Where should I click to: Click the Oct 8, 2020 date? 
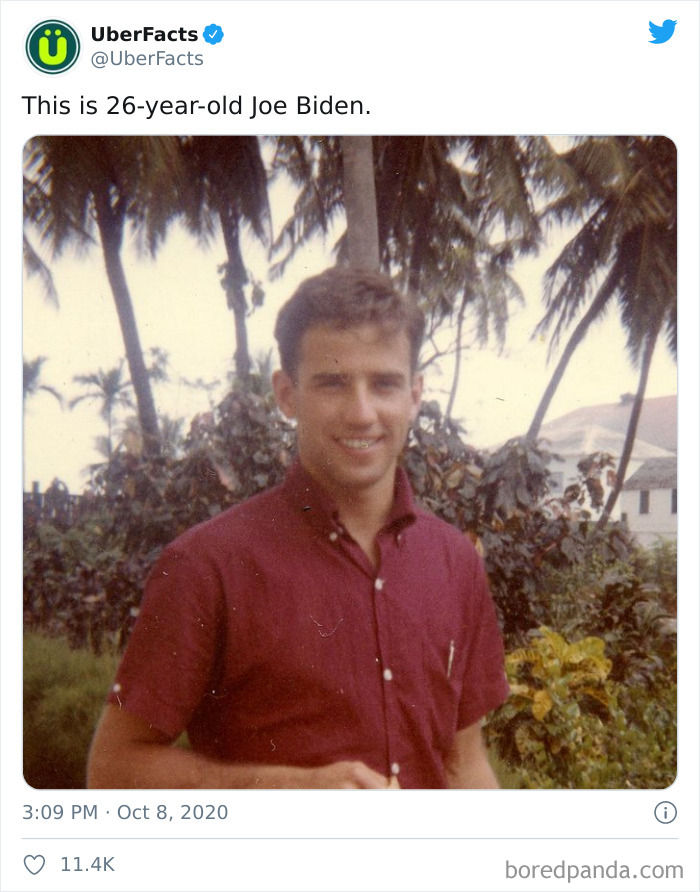coord(172,812)
